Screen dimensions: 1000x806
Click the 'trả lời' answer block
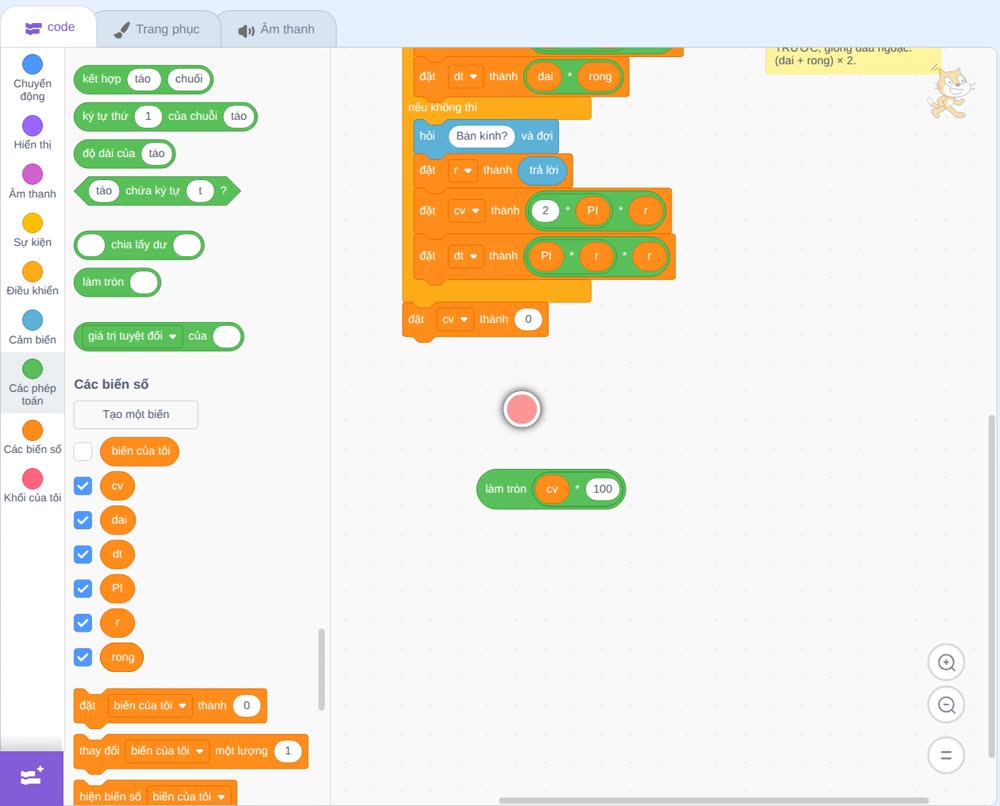coord(543,170)
